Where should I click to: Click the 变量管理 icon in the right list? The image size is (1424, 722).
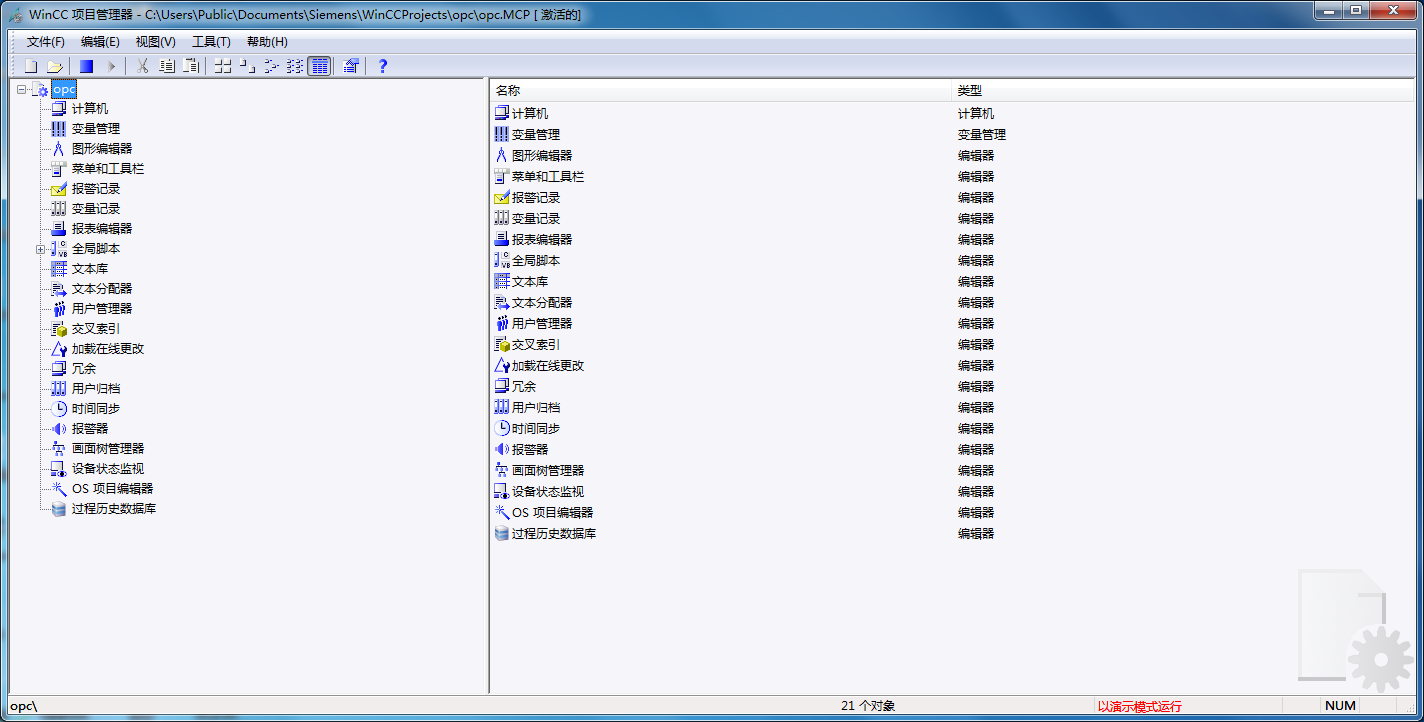[x=502, y=135]
